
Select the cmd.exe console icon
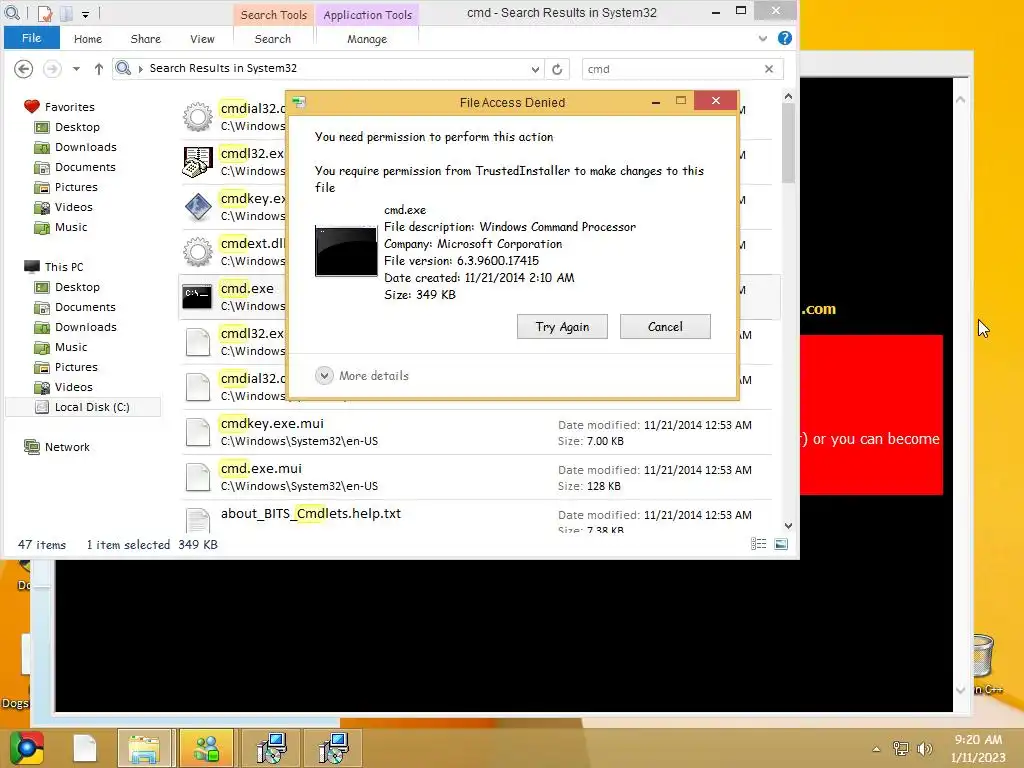(x=197, y=296)
